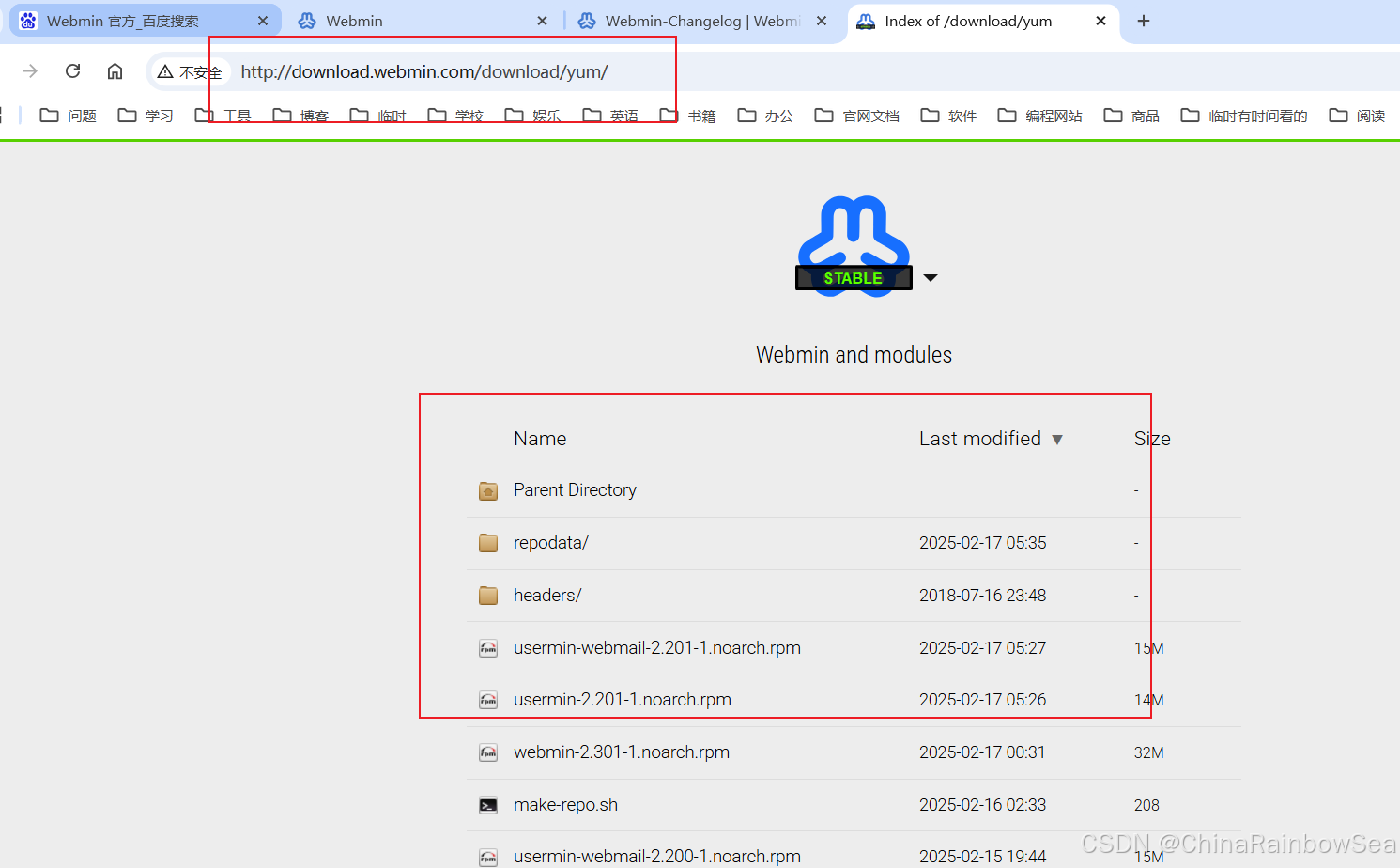Click the forward navigation arrow
This screenshot has width=1400, height=868.
pyautogui.click(x=31, y=70)
